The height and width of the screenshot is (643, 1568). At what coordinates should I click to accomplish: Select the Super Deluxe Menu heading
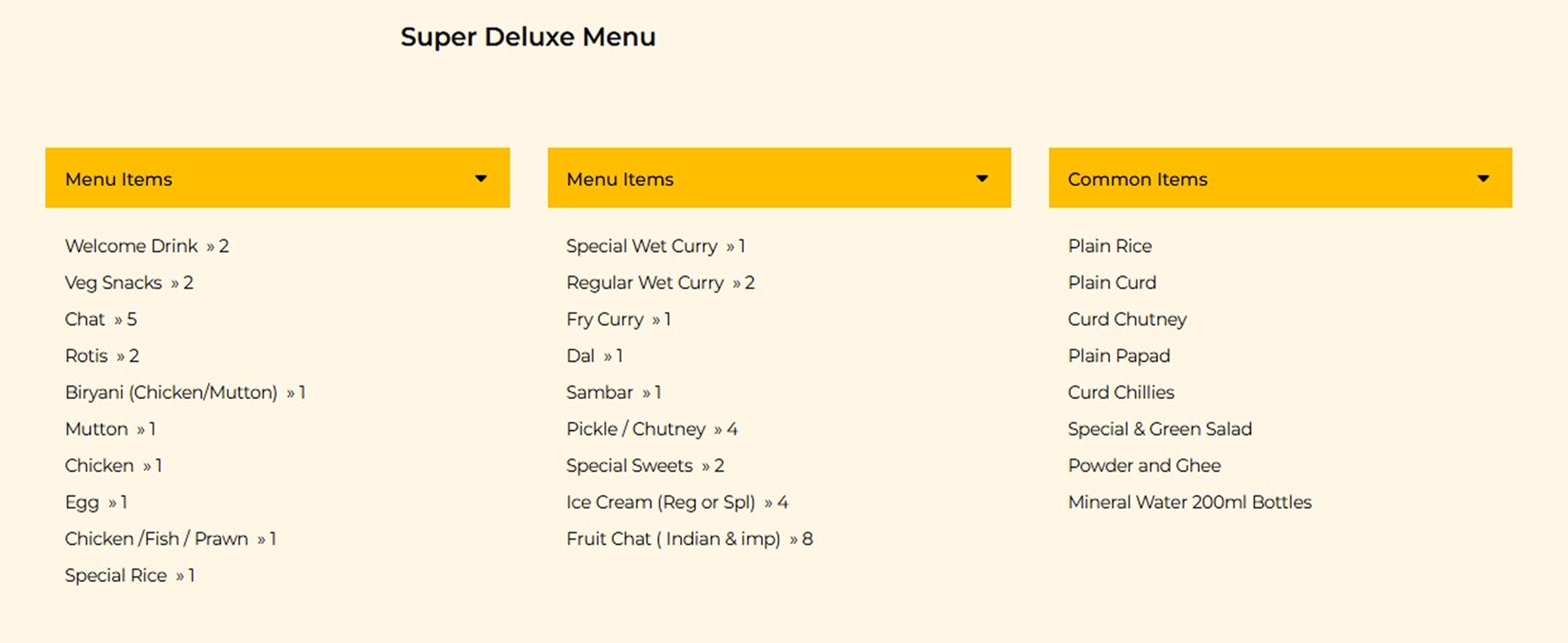point(528,37)
